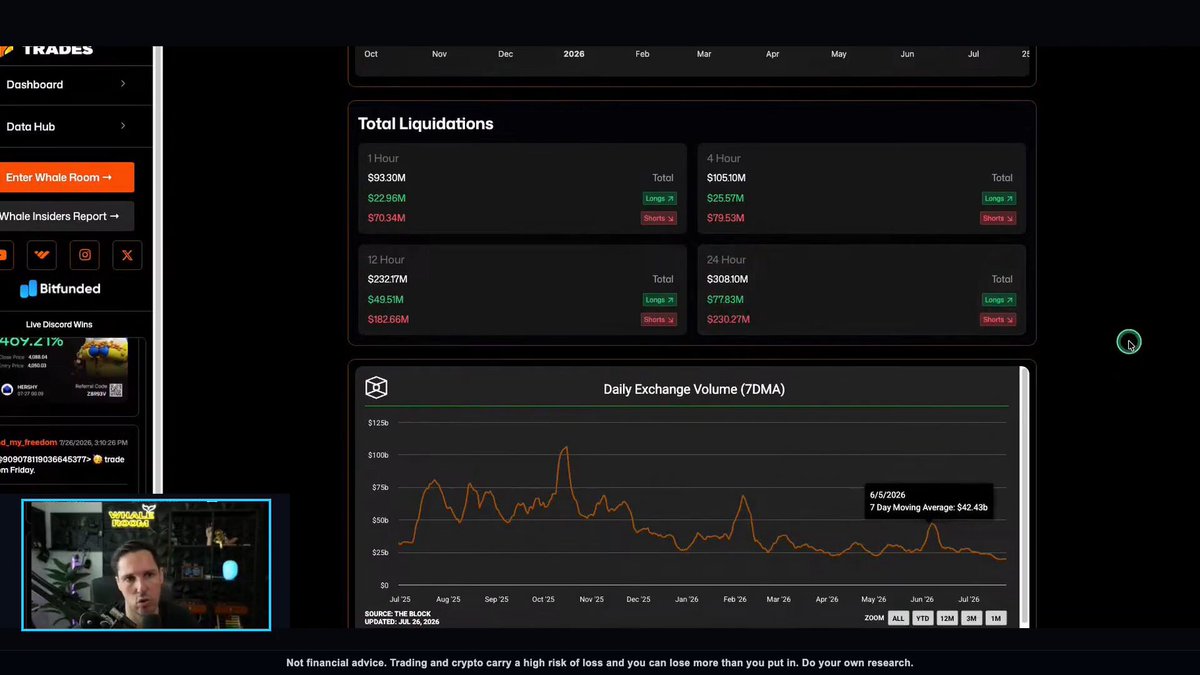This screenshot has height=675, width=1200.
Task: Set chart zoom to 3M
Action: click(971, 618)
